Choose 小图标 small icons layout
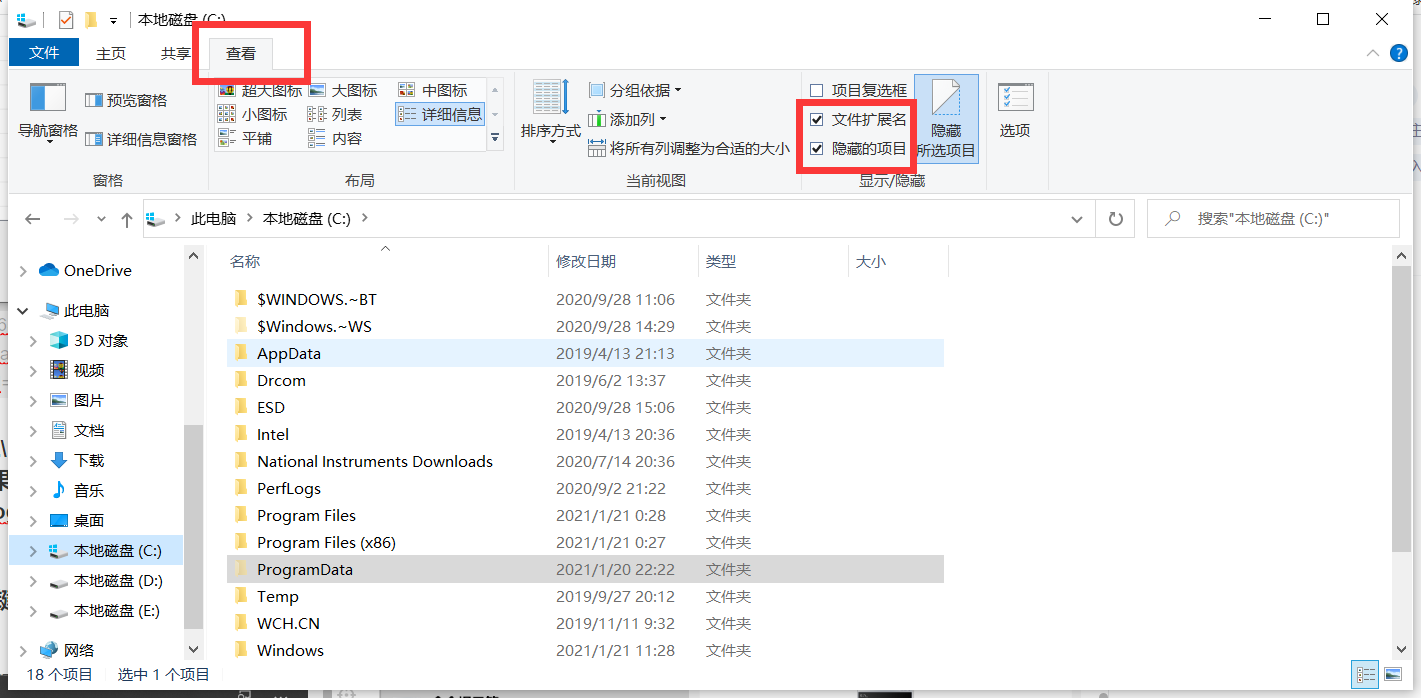 point(253,114)
